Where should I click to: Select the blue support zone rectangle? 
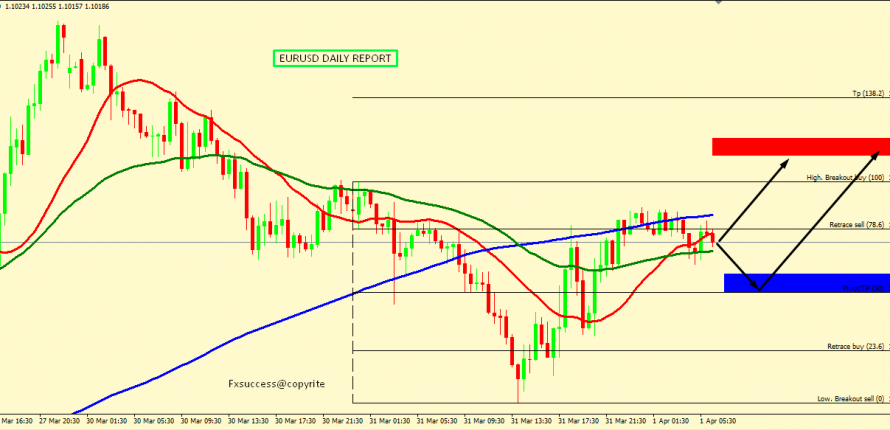click(x=805, y=283)
